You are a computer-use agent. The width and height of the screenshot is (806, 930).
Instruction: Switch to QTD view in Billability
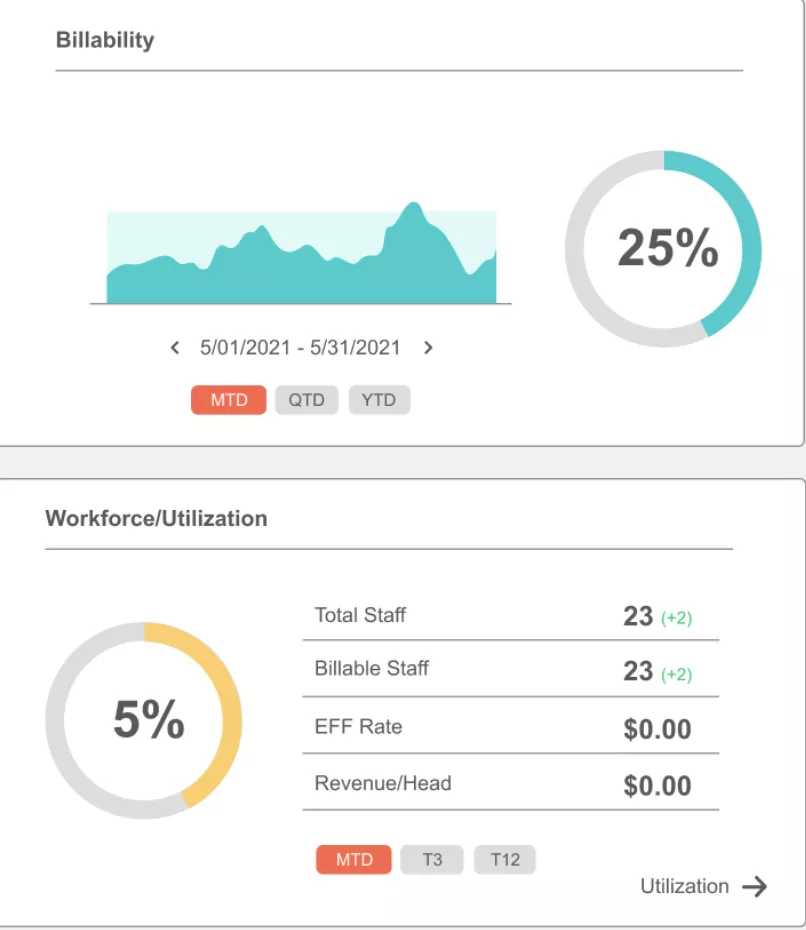point(306,399)
